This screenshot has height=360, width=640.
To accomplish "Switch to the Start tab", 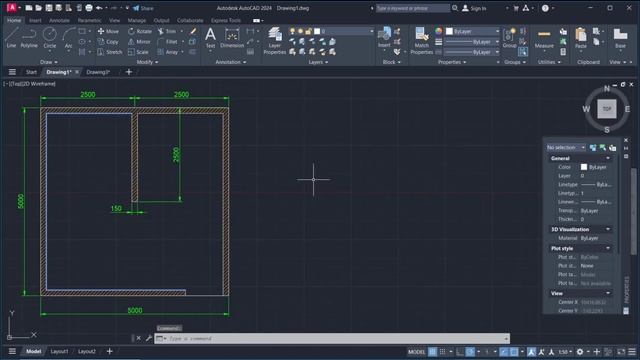I will click(31, 72).
